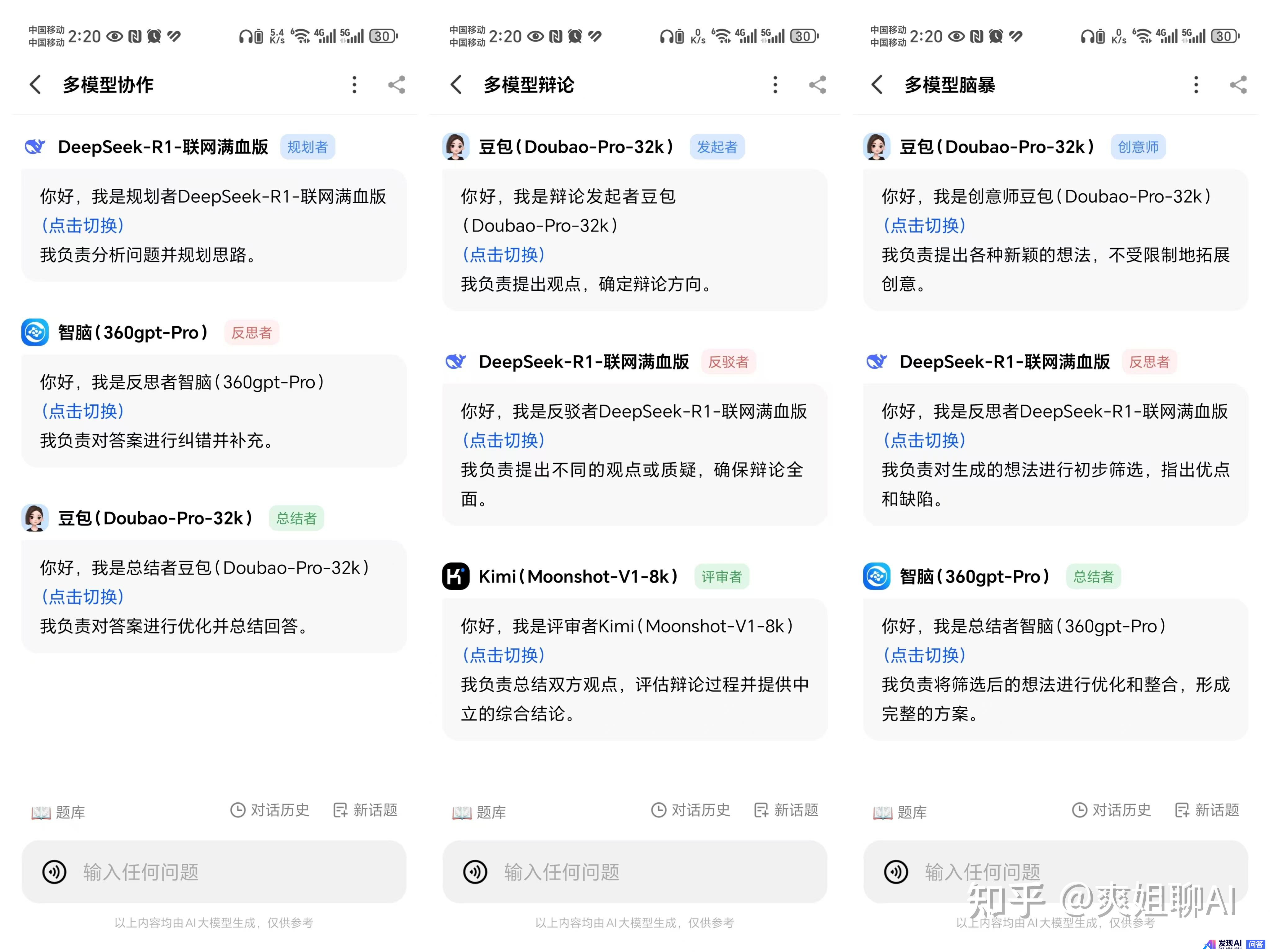Open more options menu in 多模型辩论

coord(775,85)
